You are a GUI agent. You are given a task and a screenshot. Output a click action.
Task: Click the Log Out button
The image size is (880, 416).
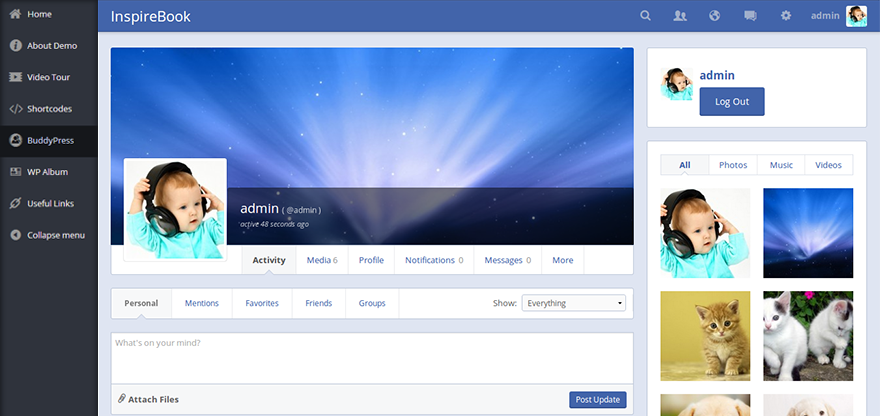732,102
